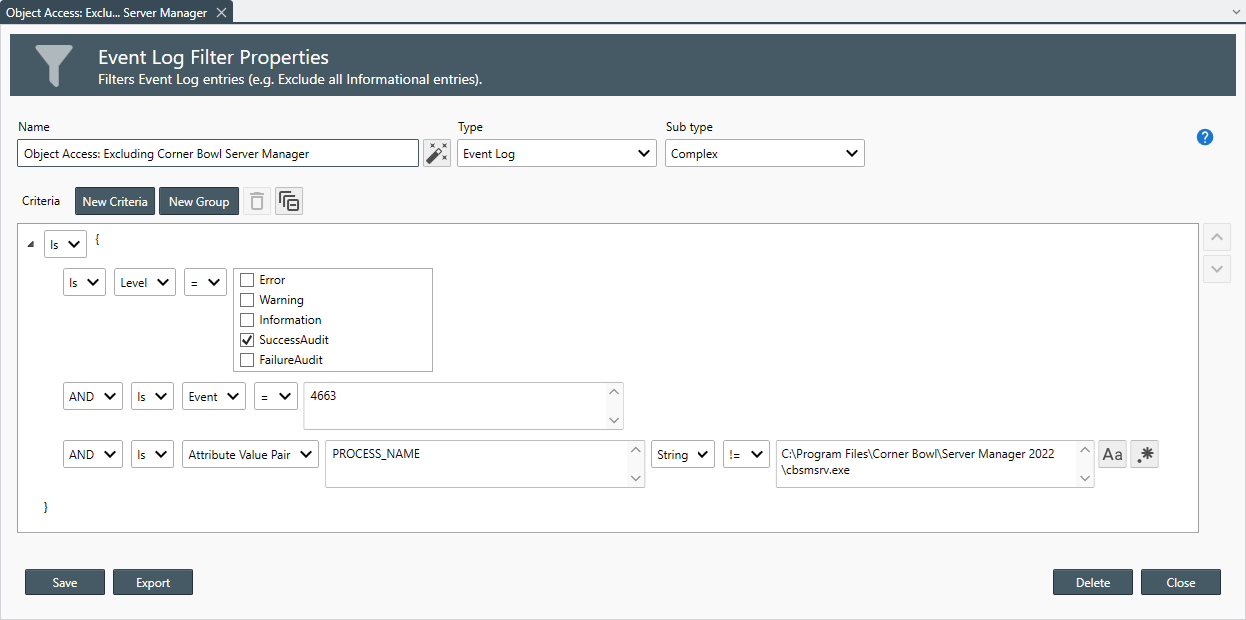Uncheck the SuccessAudit checkbox

(x=247, y=340)
